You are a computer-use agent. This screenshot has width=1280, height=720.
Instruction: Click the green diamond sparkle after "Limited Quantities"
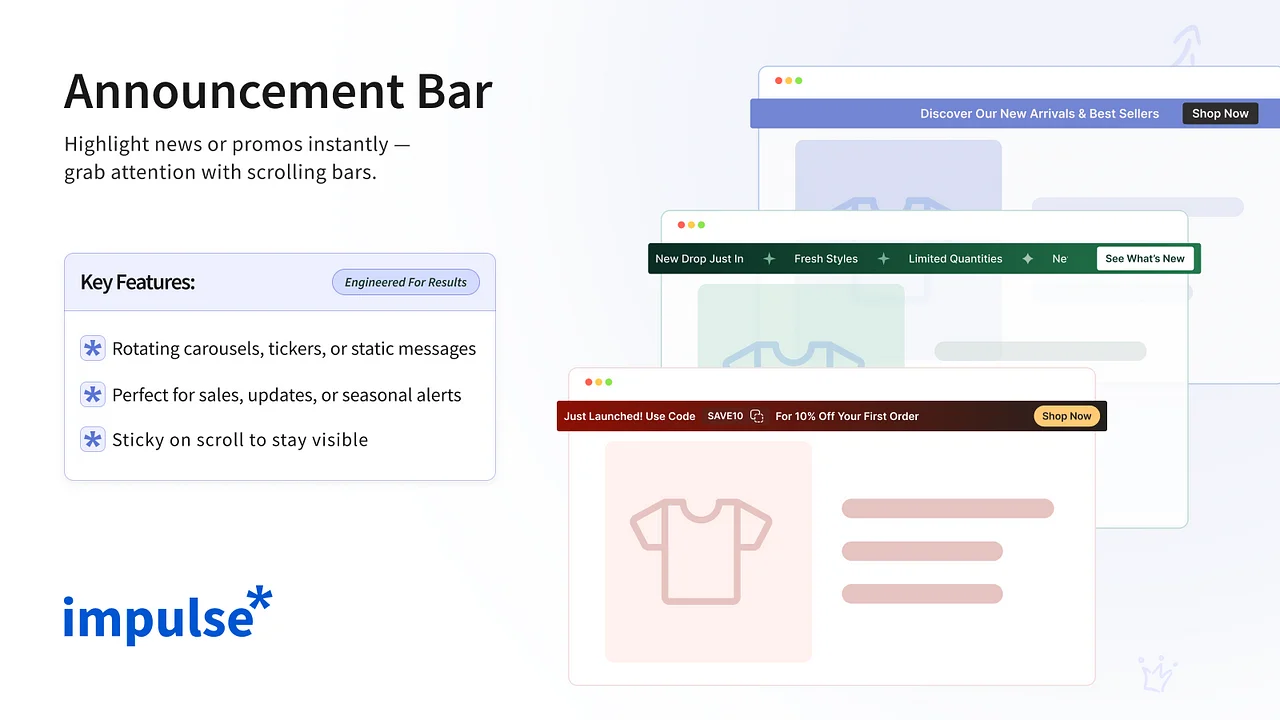(1028, 258)
